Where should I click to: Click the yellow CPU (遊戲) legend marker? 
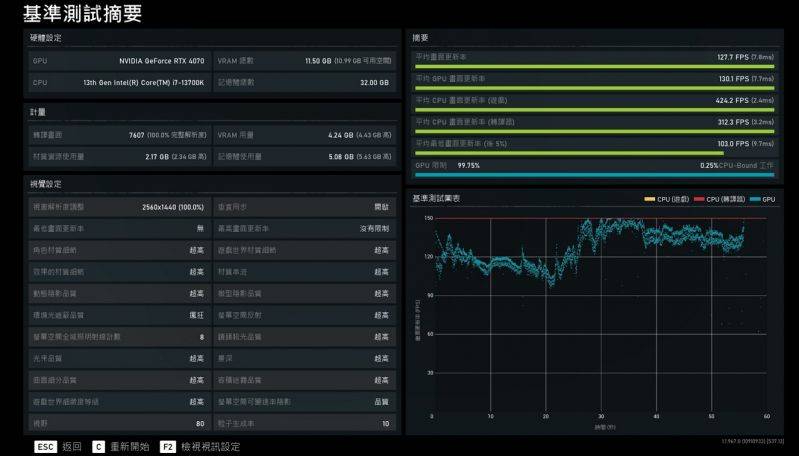650,199
